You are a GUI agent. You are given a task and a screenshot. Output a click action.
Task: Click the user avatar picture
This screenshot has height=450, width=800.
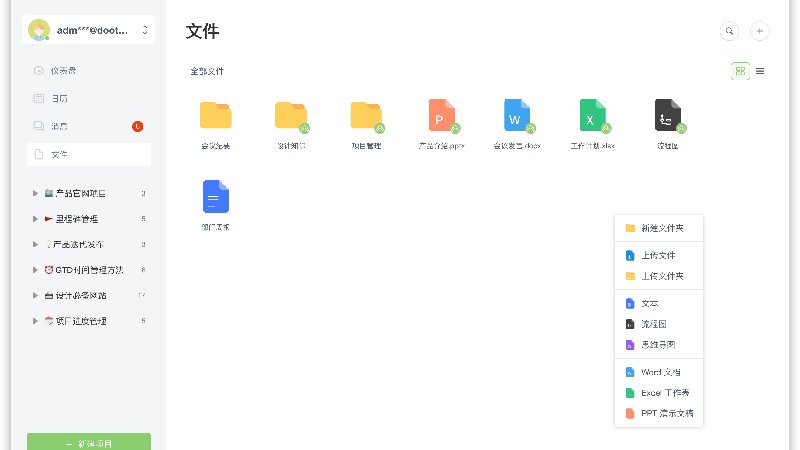39,30
